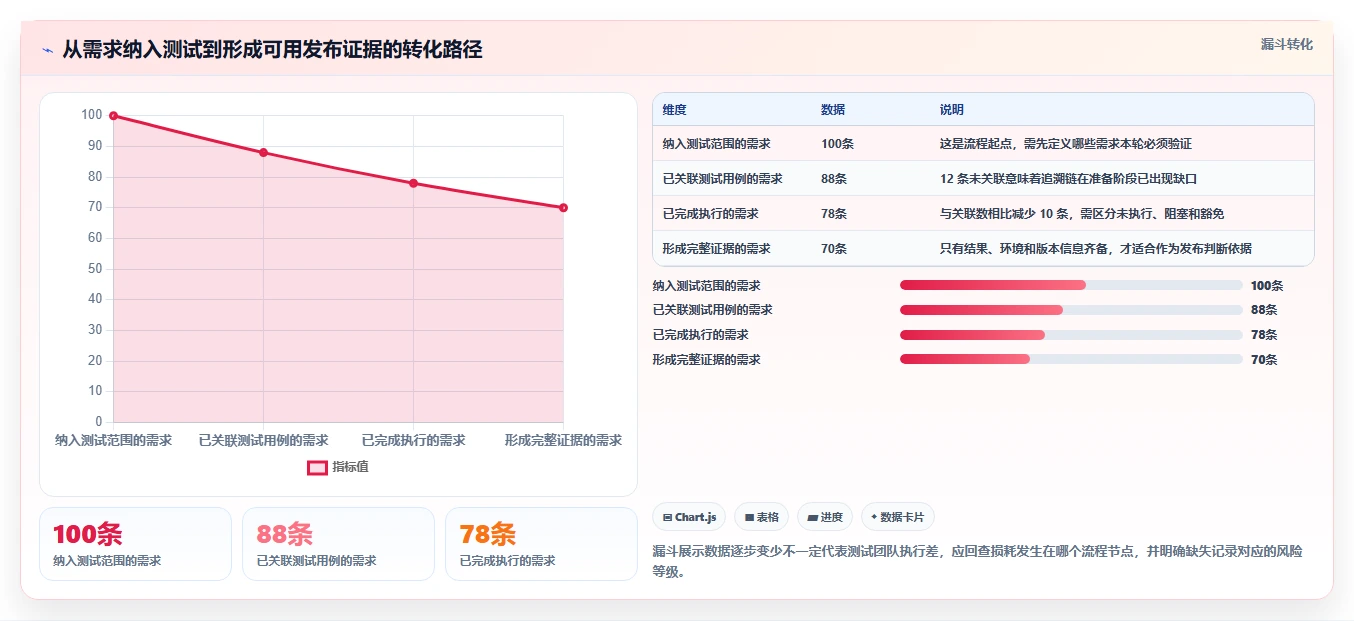
Task: Click the footer paragraph starting 漏斗展示数据逐步变少
Action: [977, 562]
